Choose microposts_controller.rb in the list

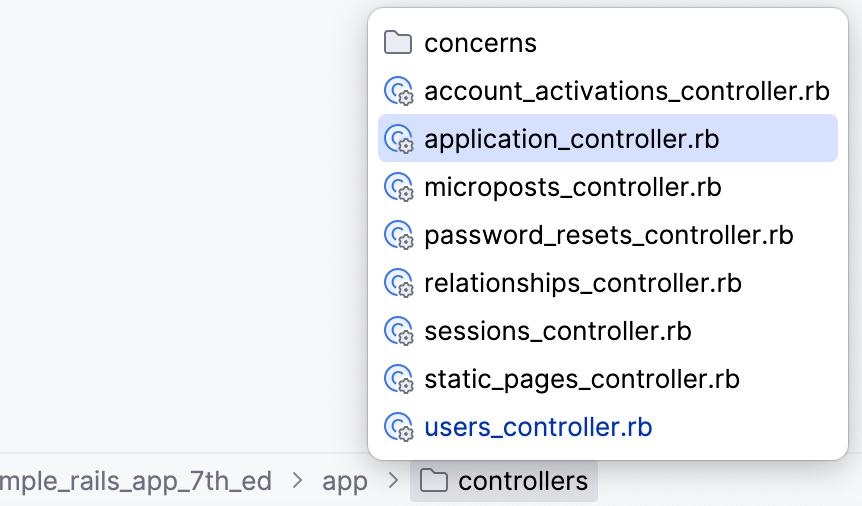tap(572, 187)
